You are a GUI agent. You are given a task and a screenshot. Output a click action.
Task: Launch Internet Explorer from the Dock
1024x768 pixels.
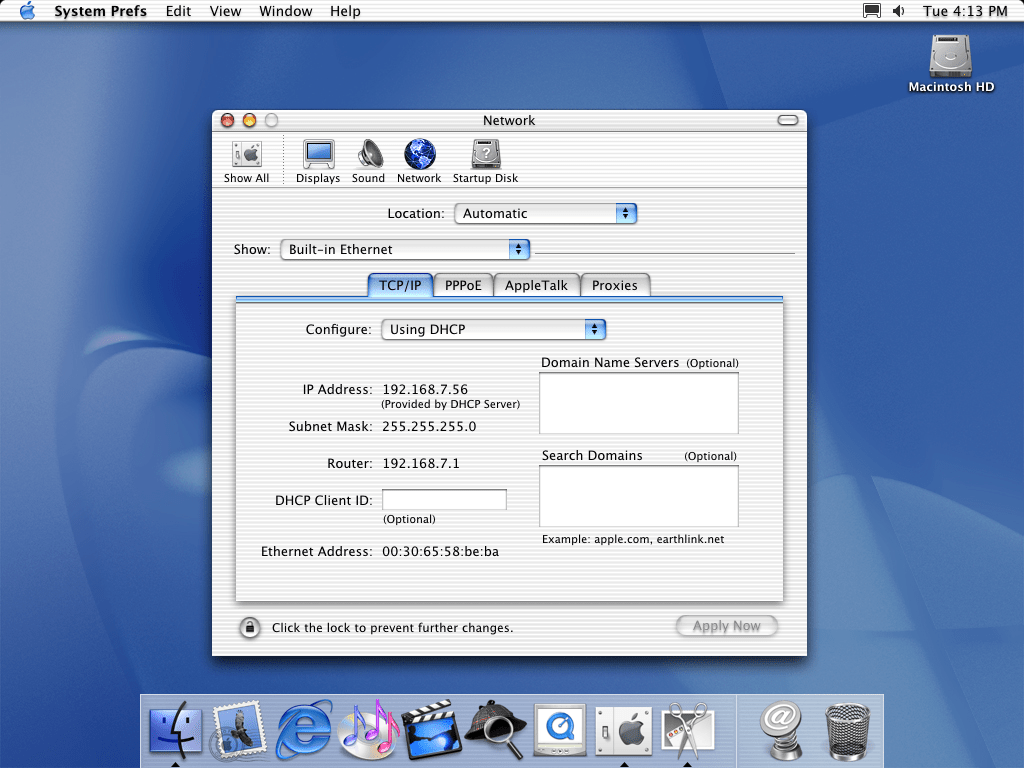(x=303, y=727)
